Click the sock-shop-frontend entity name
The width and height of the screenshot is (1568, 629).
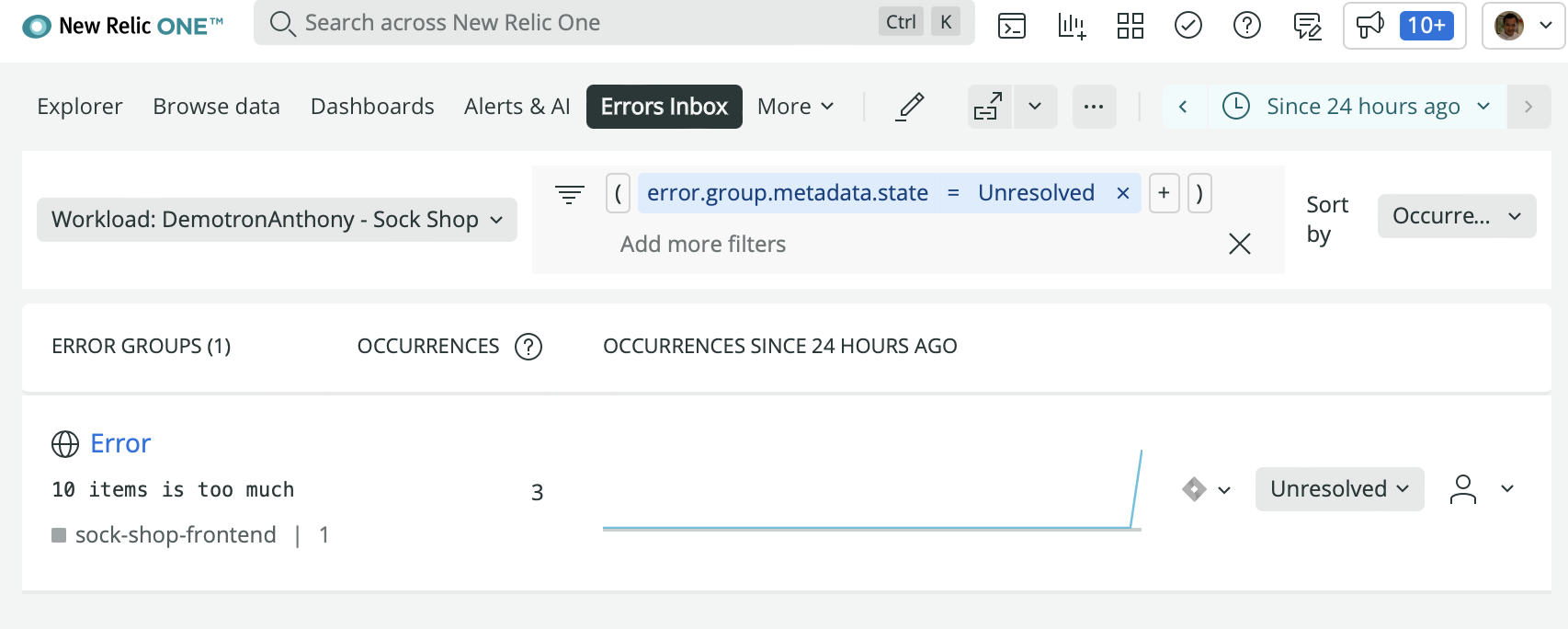(x=176, y=535)
